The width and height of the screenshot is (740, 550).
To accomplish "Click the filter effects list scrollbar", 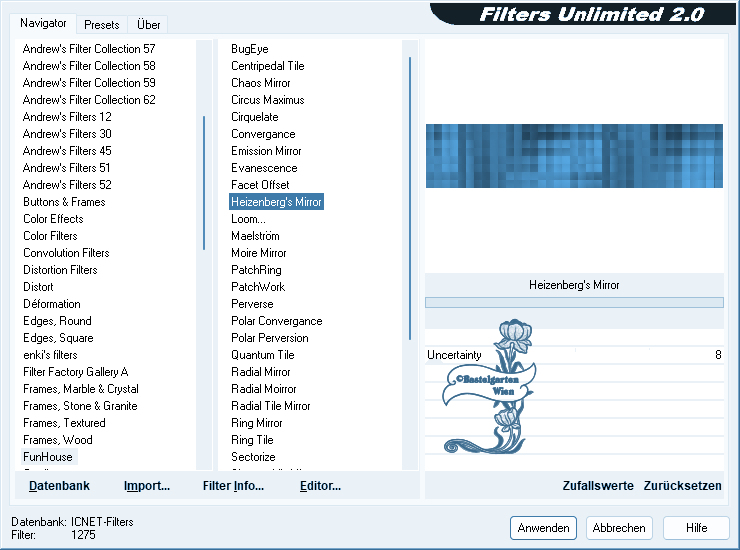I will pos(410,198).
